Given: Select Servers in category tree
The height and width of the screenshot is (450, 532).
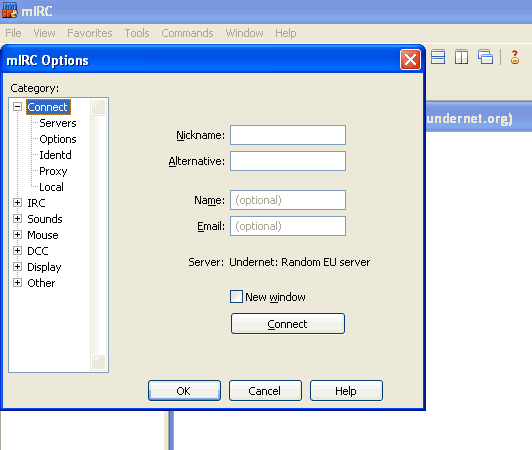Looking at the screenshot, I should point(58,123).
